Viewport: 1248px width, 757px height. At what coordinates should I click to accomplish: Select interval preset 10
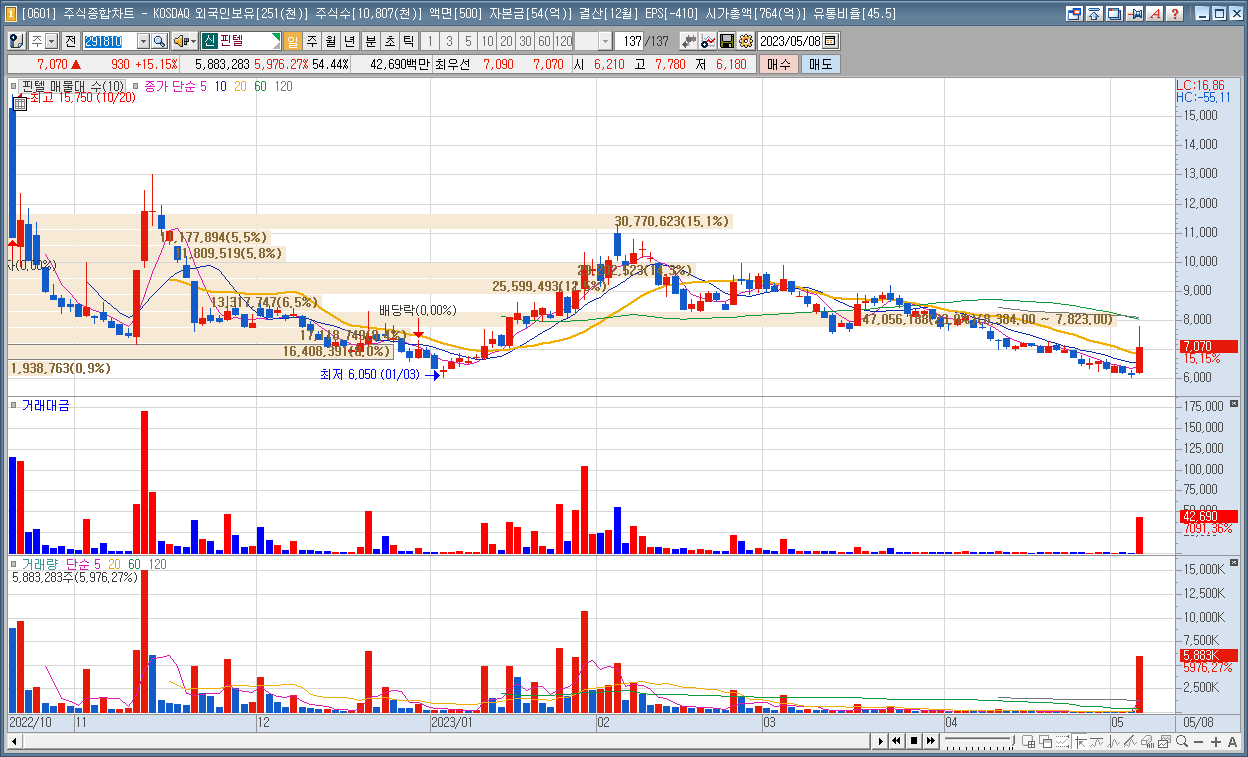(x=487, y=41)
